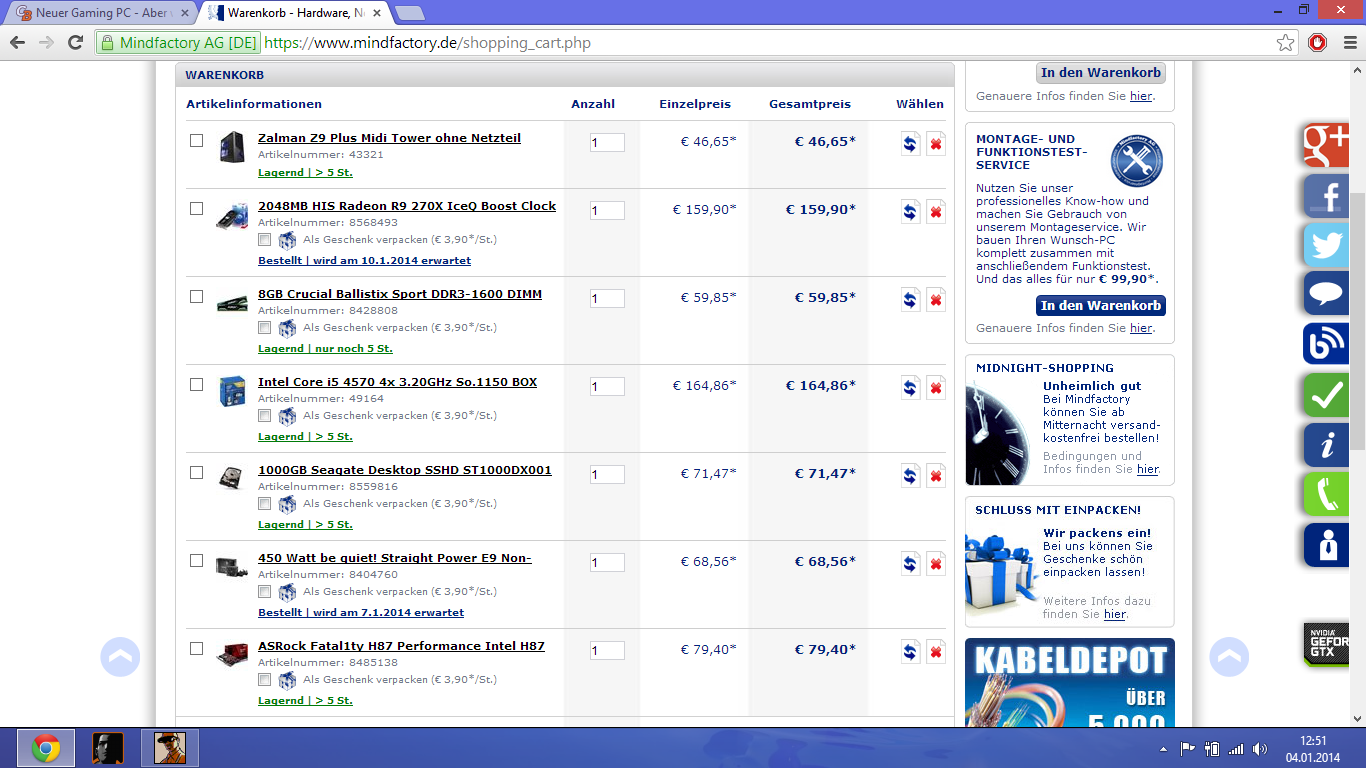Viewport: 1366px width, 768px height.
Task: Open Chrome from the taskbar
Action: [45, 748]
